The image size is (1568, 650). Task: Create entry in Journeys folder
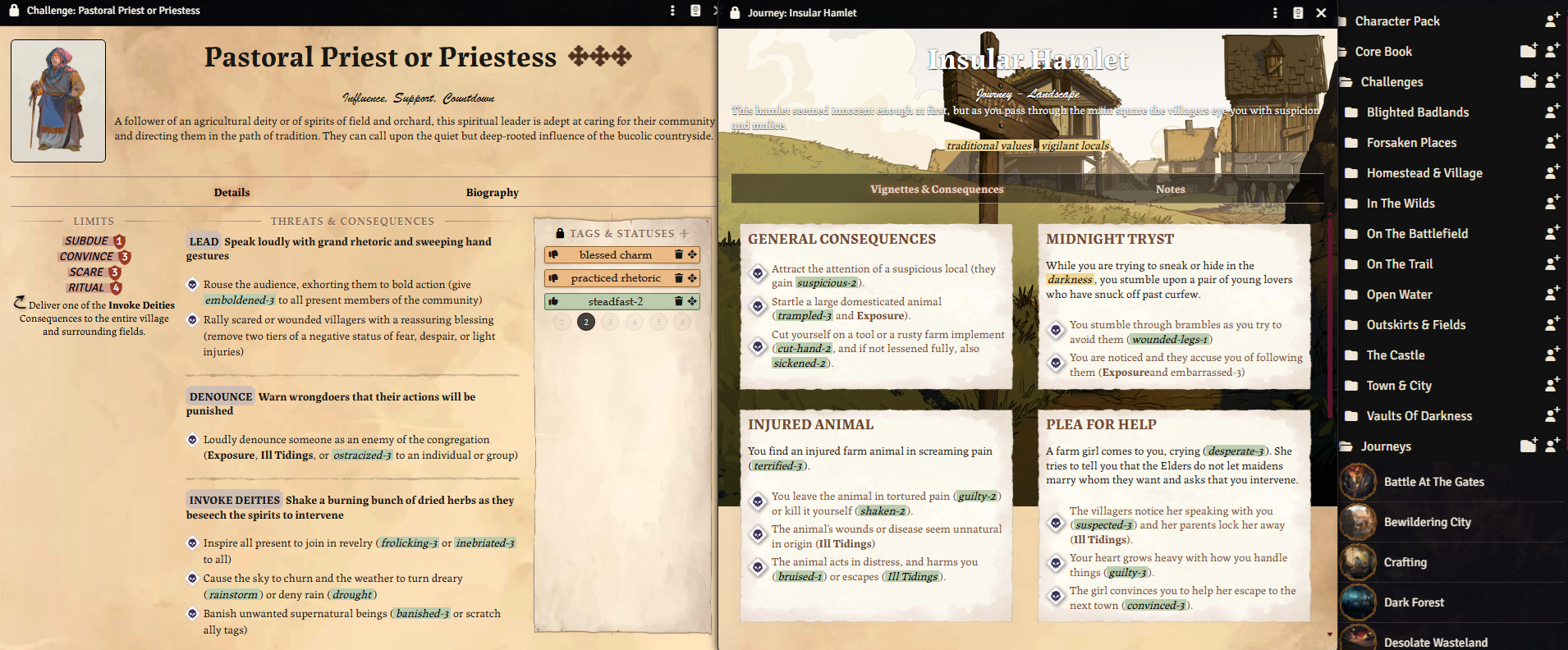[x=1552, y=446]
